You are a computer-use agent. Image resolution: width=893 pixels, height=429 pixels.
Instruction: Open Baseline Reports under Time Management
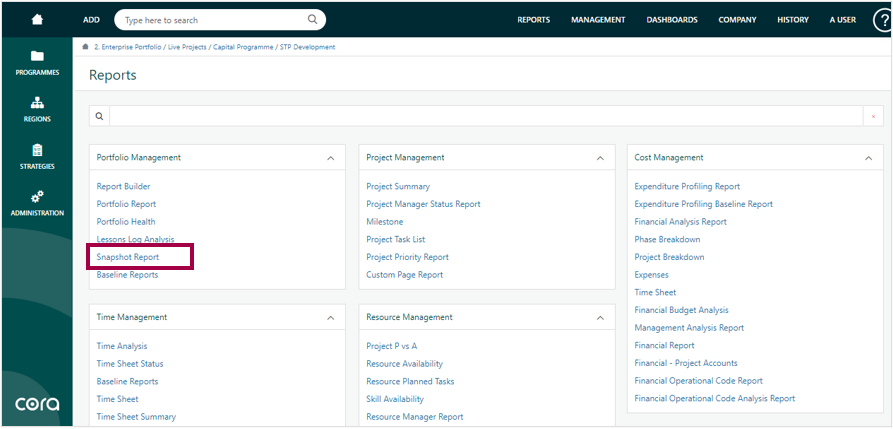point(127,381)
